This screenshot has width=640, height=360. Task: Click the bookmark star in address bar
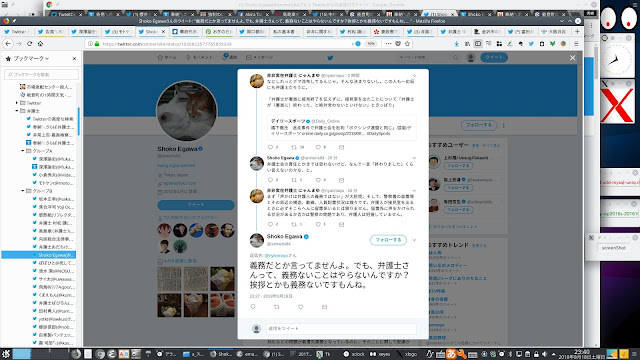click(x=407, y=44)
